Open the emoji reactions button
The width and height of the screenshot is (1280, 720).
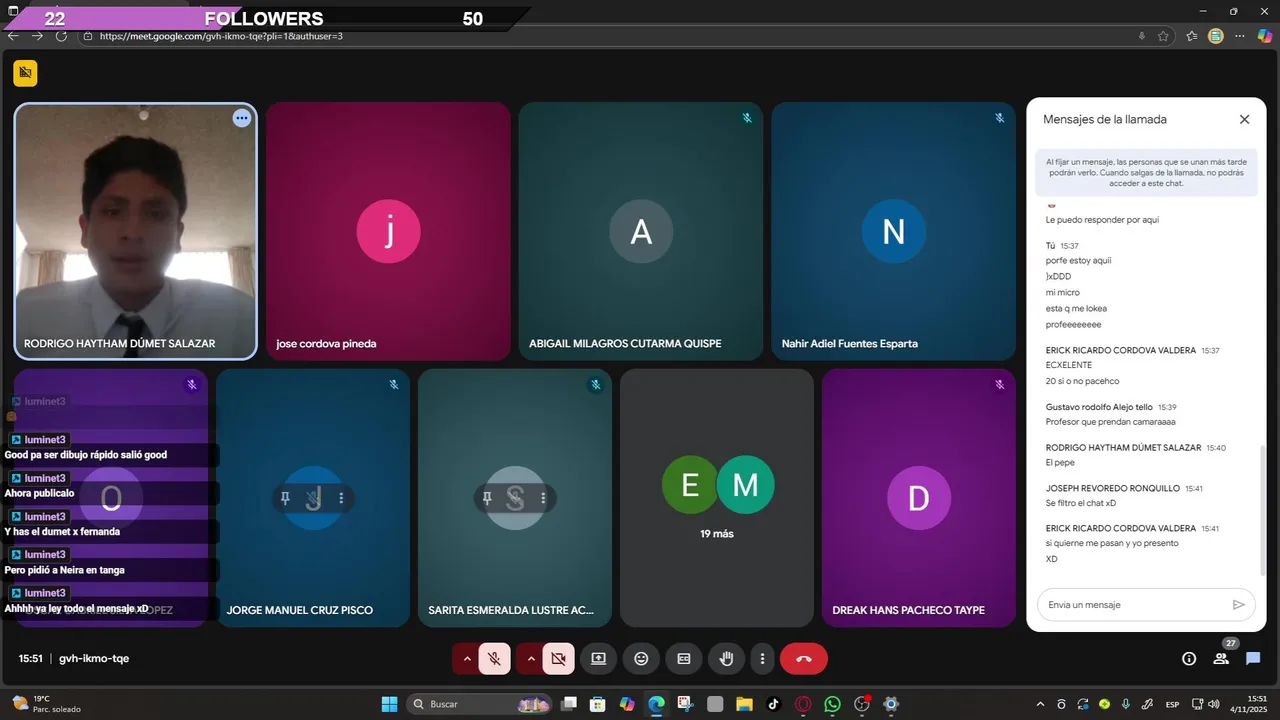click(641, 659)
